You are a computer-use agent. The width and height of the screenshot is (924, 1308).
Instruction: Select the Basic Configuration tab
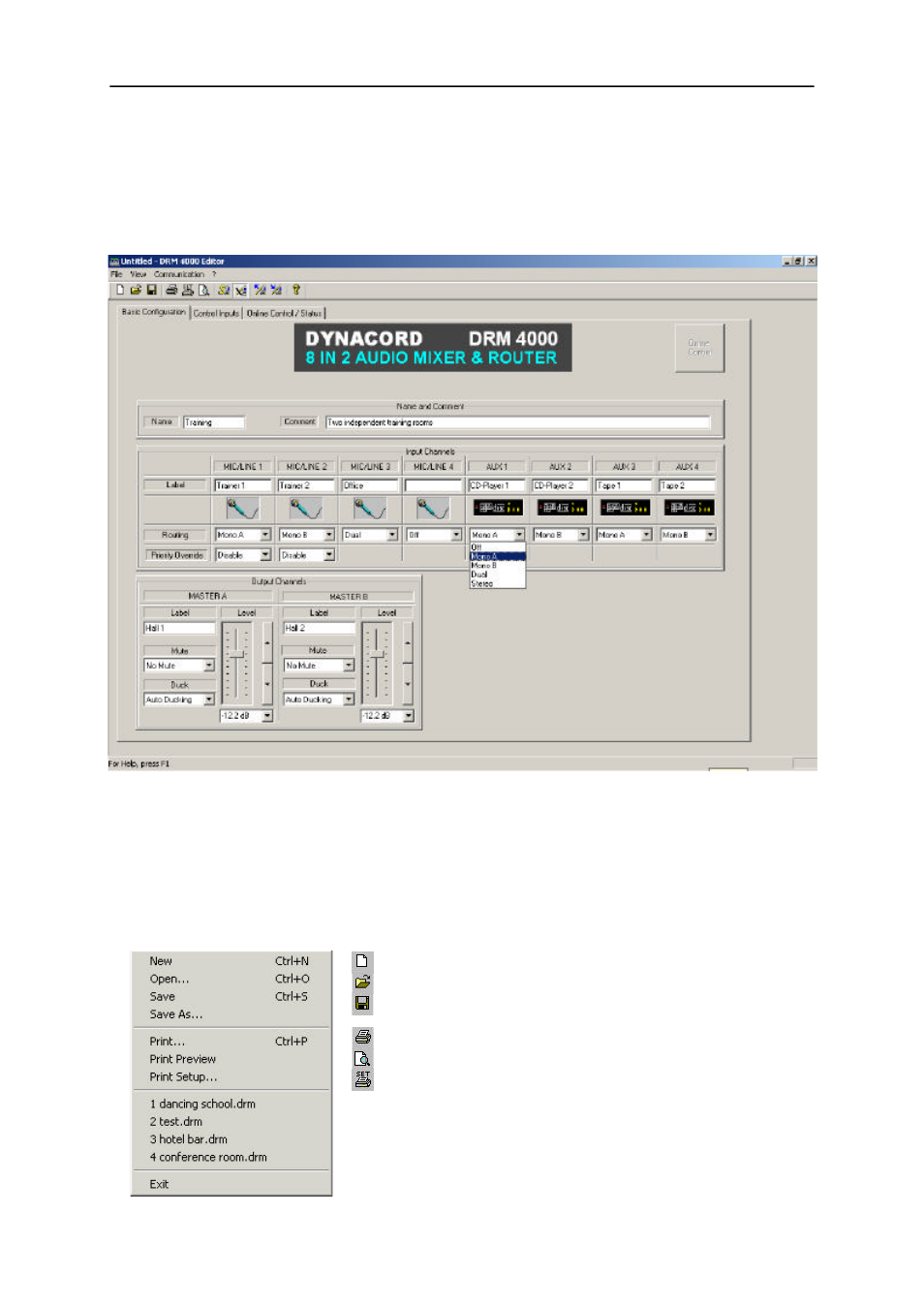click(x=153, y=312)
